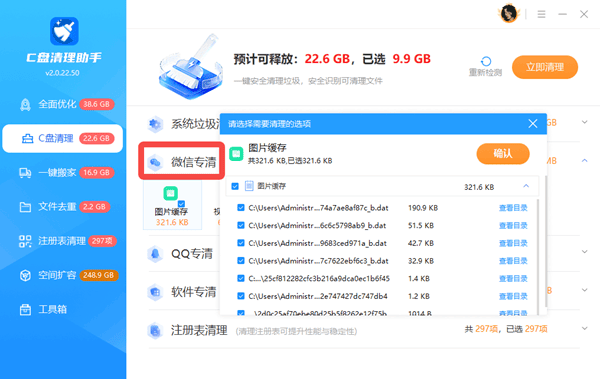Screen dimensions: 600x379
Task: Click the 软件专清 section title
Action: click(194, 292)
